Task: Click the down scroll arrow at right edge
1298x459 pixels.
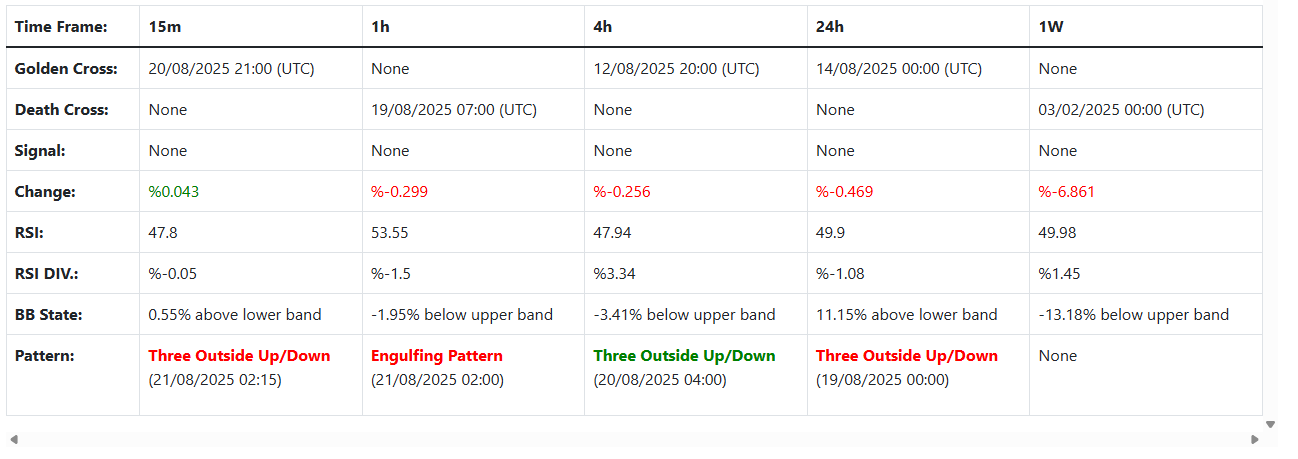Action: (x=1270, y=425)
